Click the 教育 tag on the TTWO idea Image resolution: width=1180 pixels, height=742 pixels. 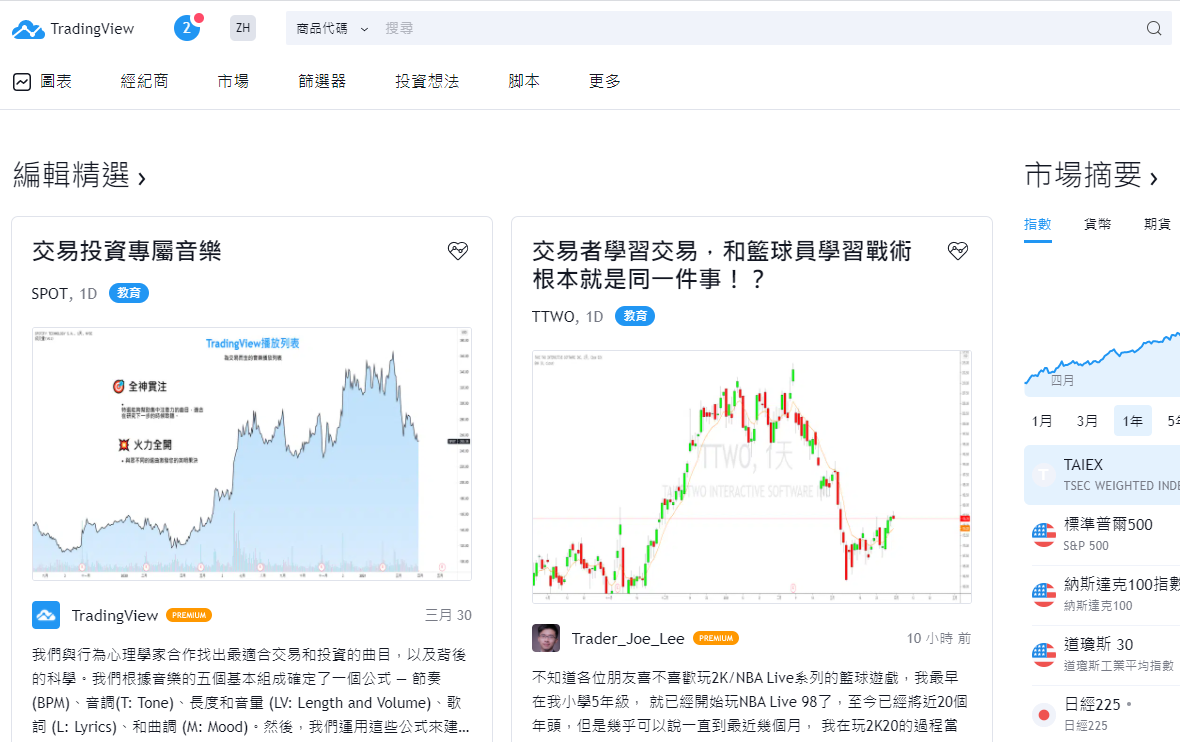tap(635, 316)
